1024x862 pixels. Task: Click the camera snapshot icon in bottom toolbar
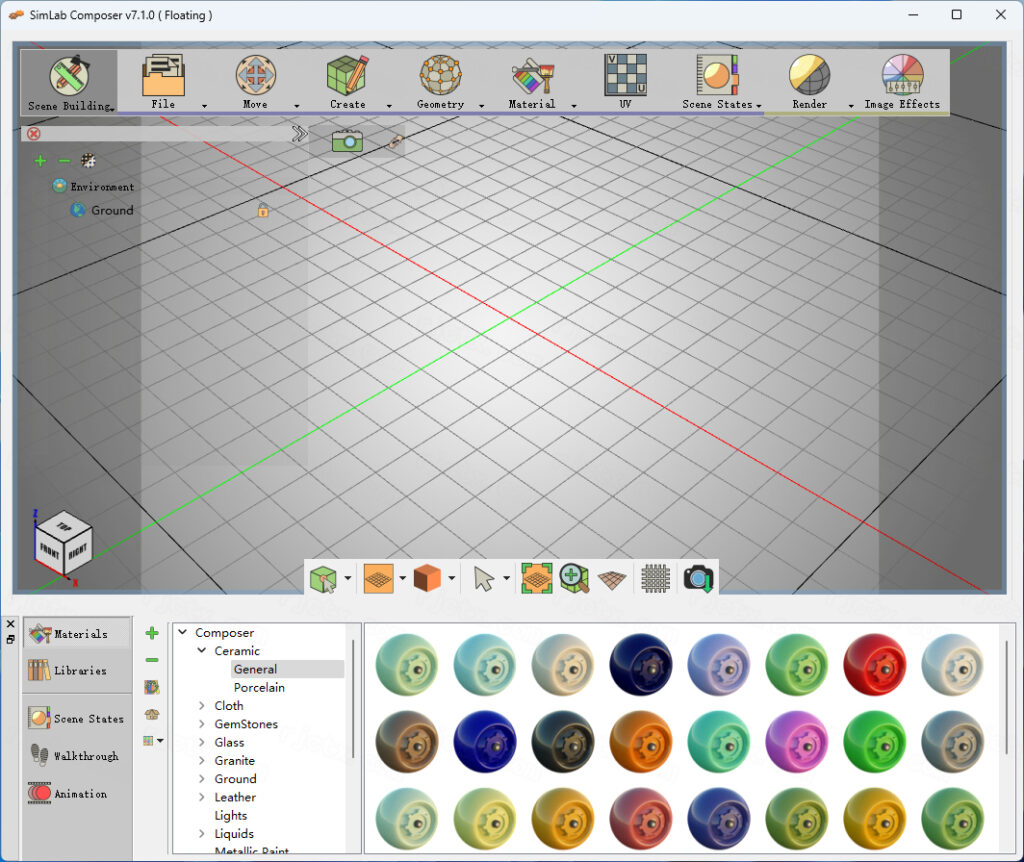[698, 579]
